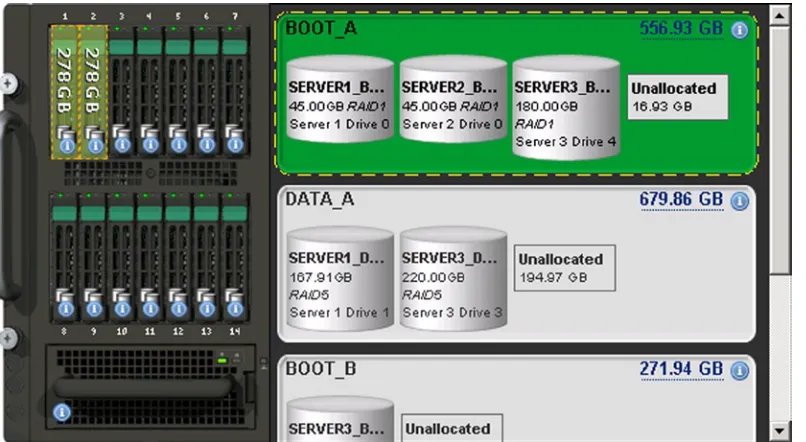
Task: Select the SERVER2_B virtual drive cylinder
Action: (x=453, y=99)
